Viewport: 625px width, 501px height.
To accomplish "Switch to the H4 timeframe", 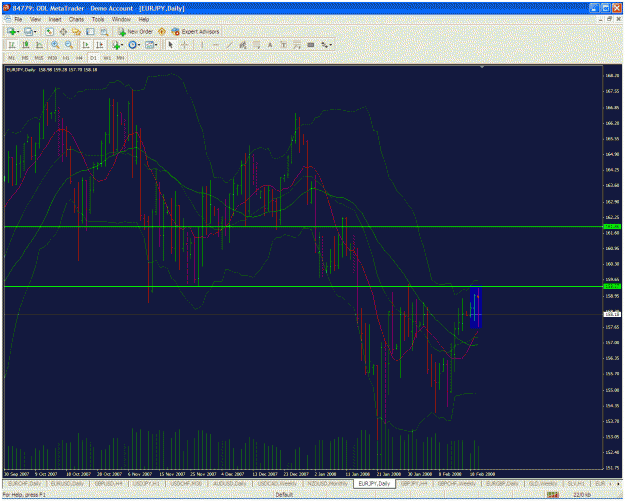I will 79,58.
